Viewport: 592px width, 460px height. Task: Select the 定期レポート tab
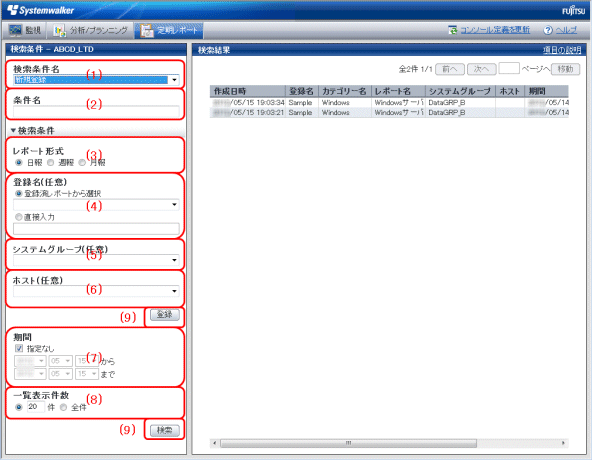[x=169, y=31]
